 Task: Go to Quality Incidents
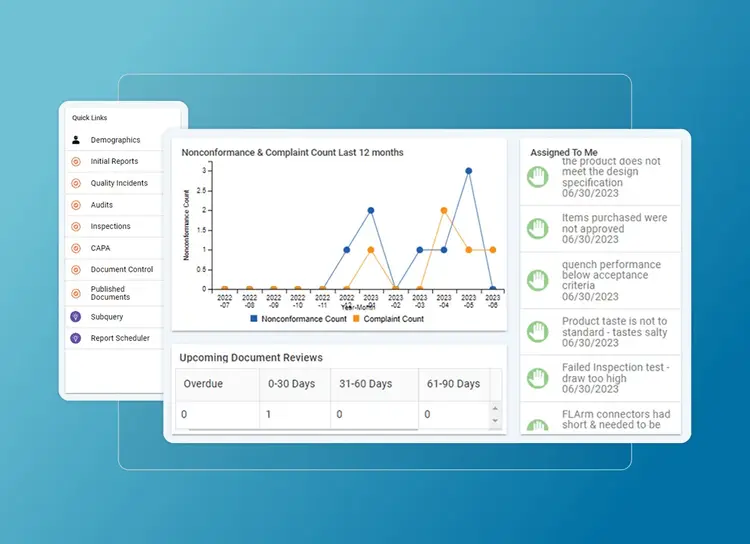point(119,183)
